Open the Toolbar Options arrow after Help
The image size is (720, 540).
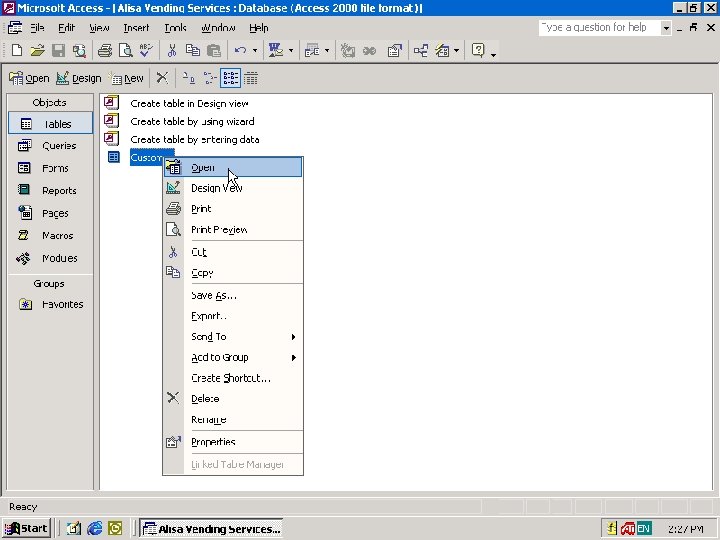pyautogui.click(x=494, y=54)
